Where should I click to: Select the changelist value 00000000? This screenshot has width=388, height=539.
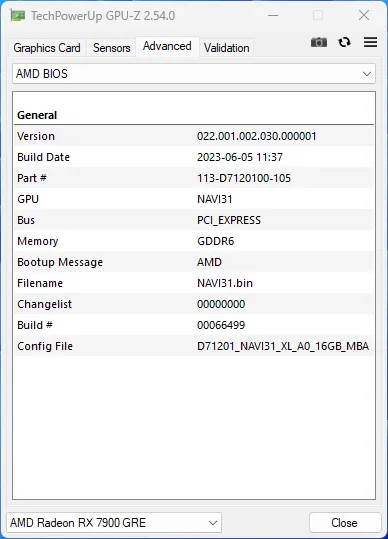[x=221, y=304]
